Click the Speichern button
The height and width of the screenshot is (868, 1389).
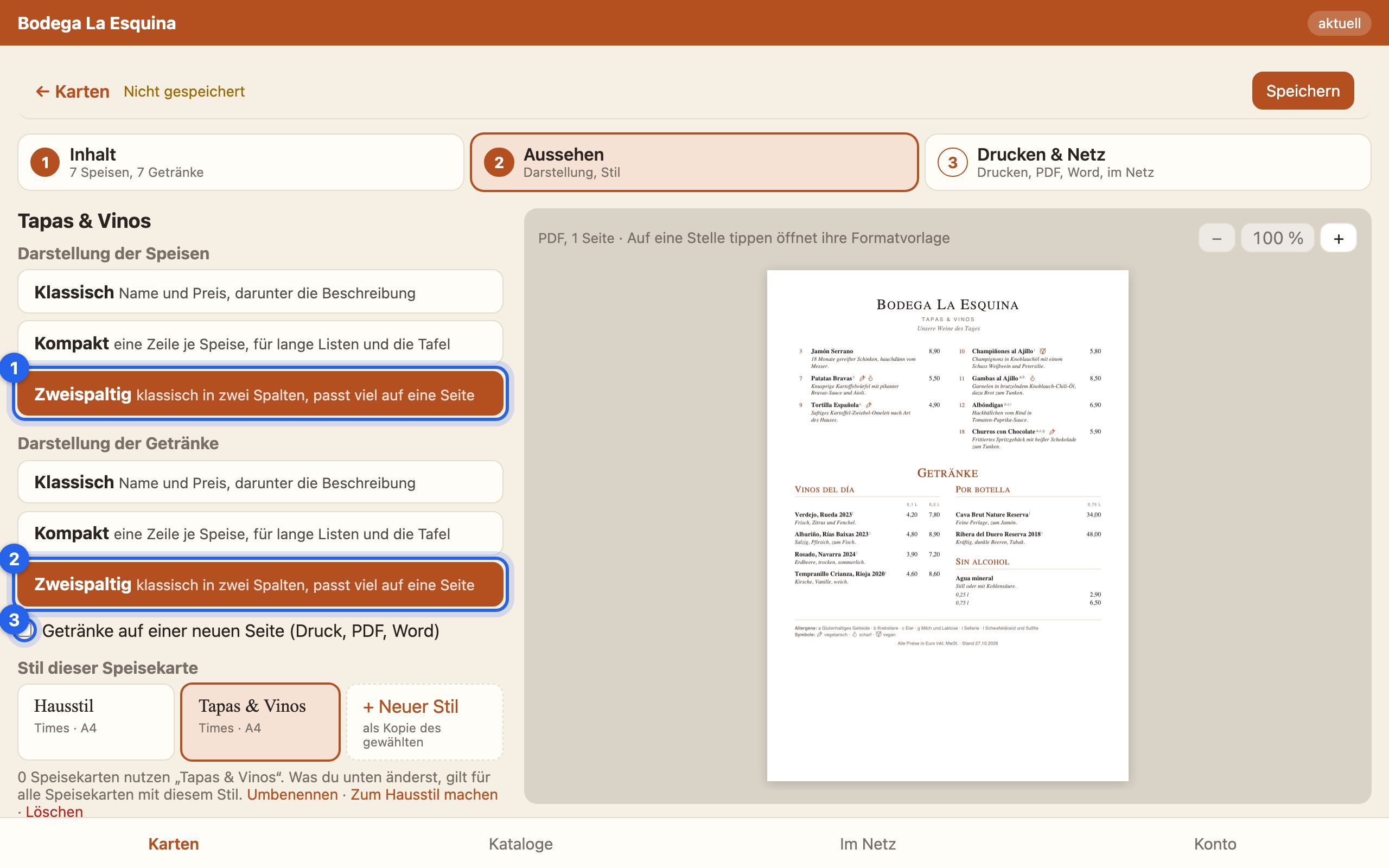click(1302, 91)
